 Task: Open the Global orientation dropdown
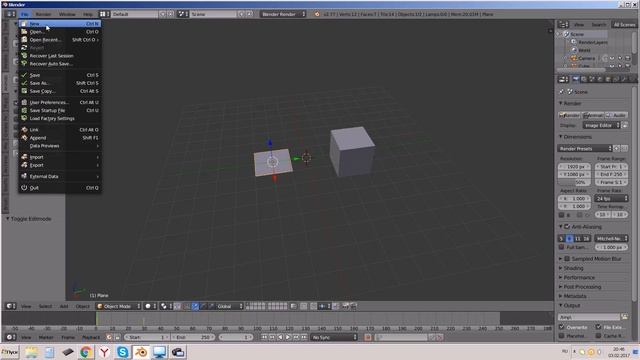[x=230, y=306]
